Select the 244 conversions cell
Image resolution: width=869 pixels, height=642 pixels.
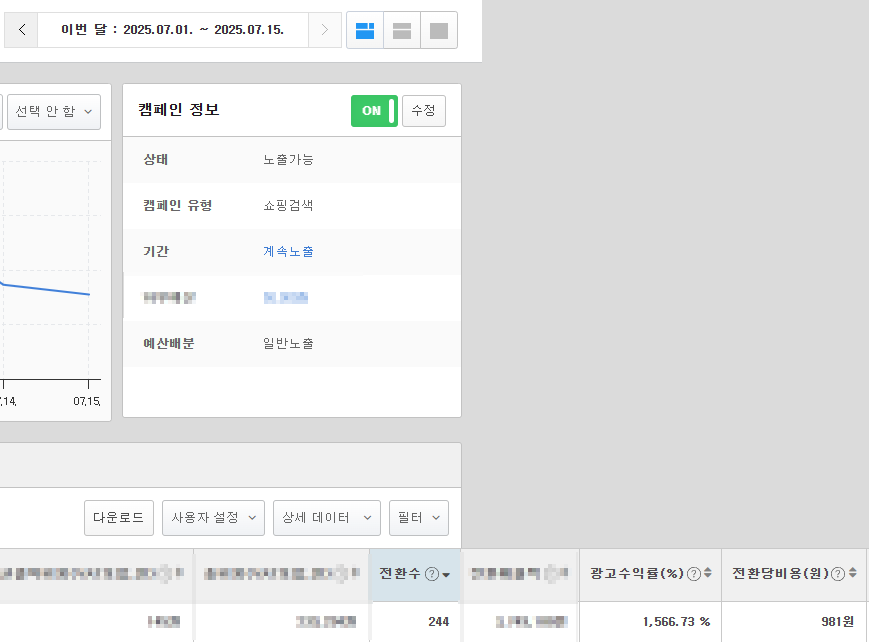point(415,622)
